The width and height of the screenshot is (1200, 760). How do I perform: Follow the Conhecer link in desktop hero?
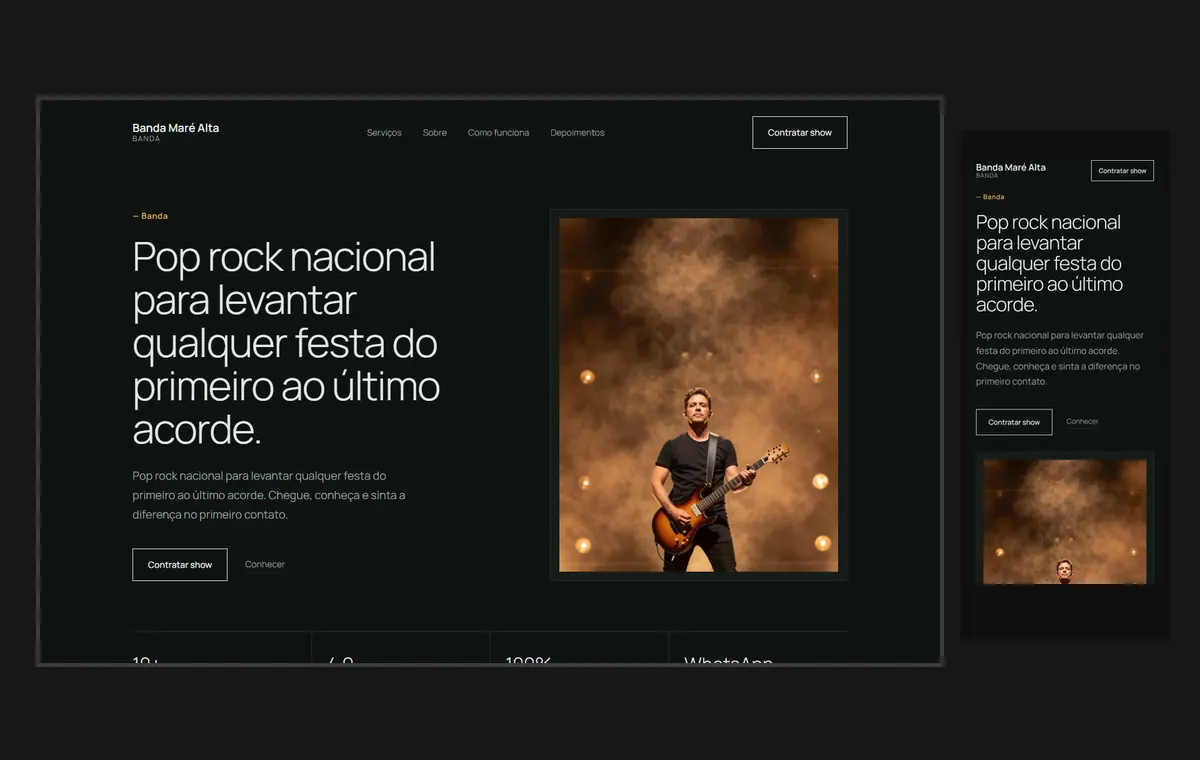[x=265, y=565]
